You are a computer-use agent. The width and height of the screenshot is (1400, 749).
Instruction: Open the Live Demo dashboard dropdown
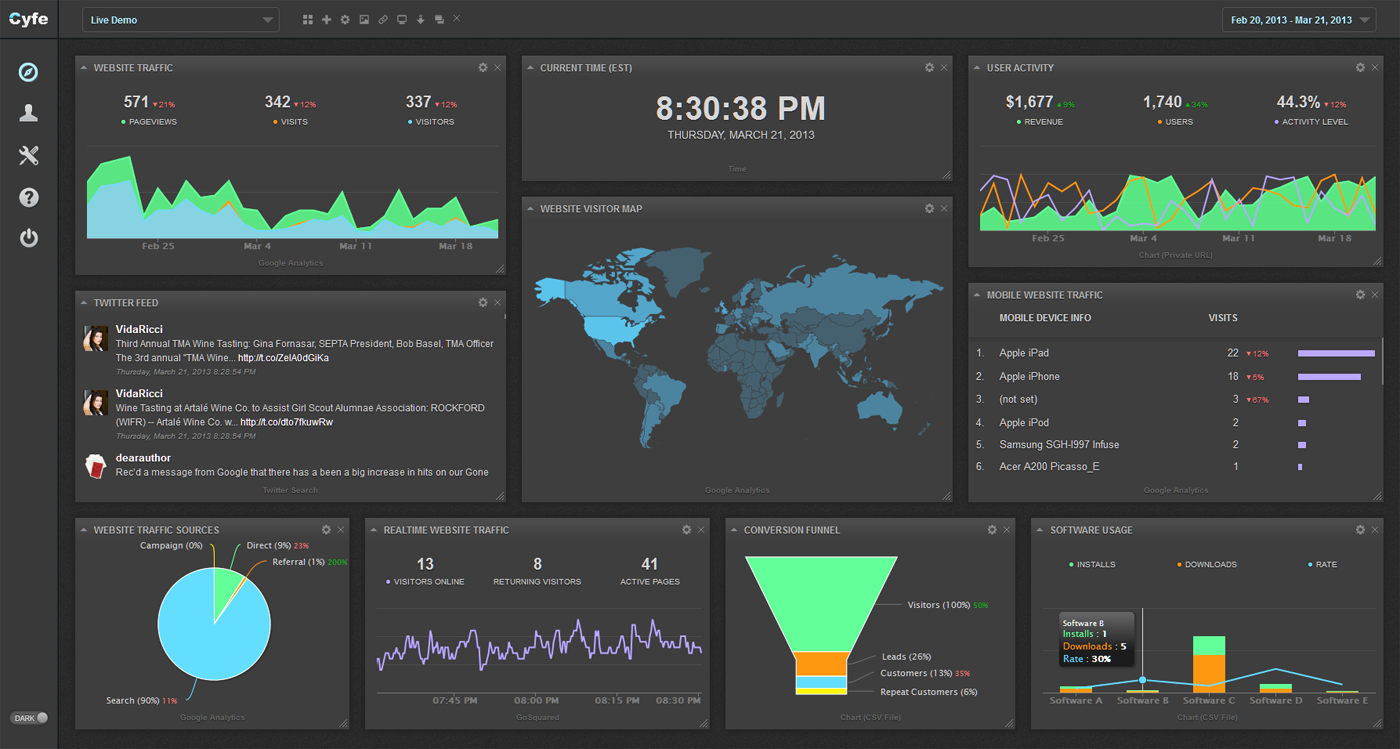tap(181, 20)
